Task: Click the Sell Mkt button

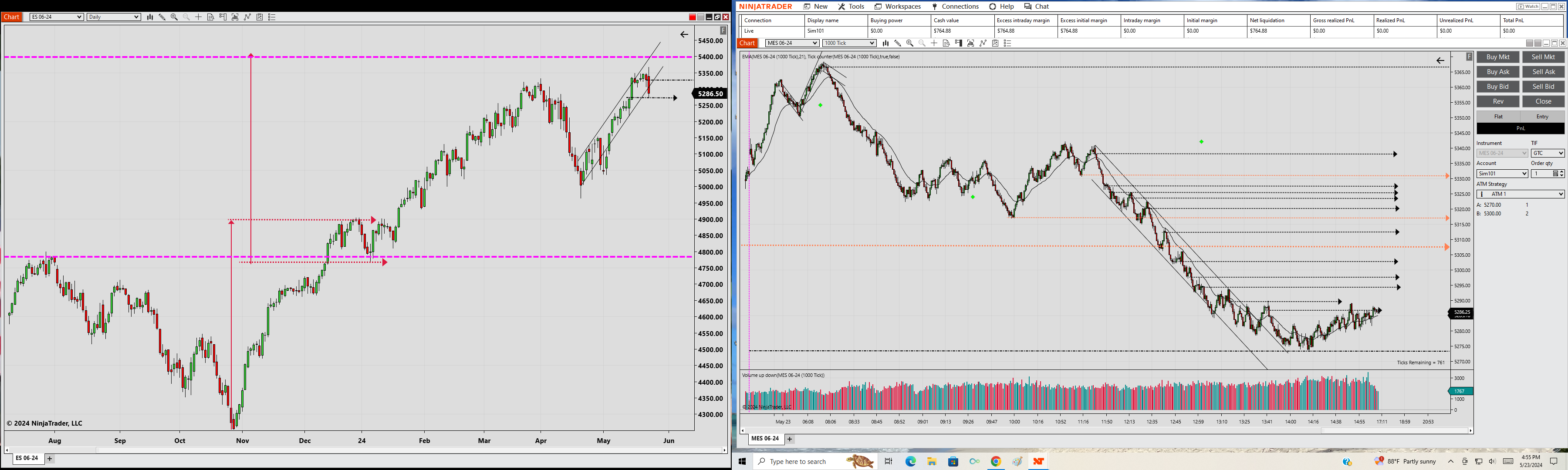Action: pyautogui.click(x=1543, y=57)
